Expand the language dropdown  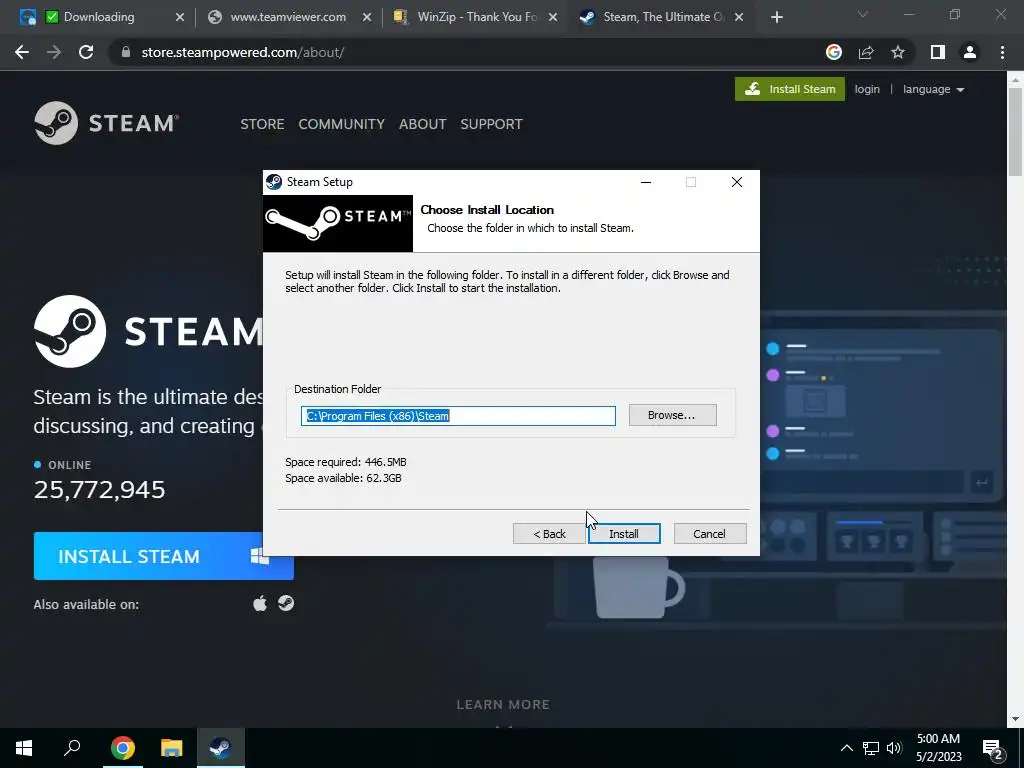(x=933, y=89)
